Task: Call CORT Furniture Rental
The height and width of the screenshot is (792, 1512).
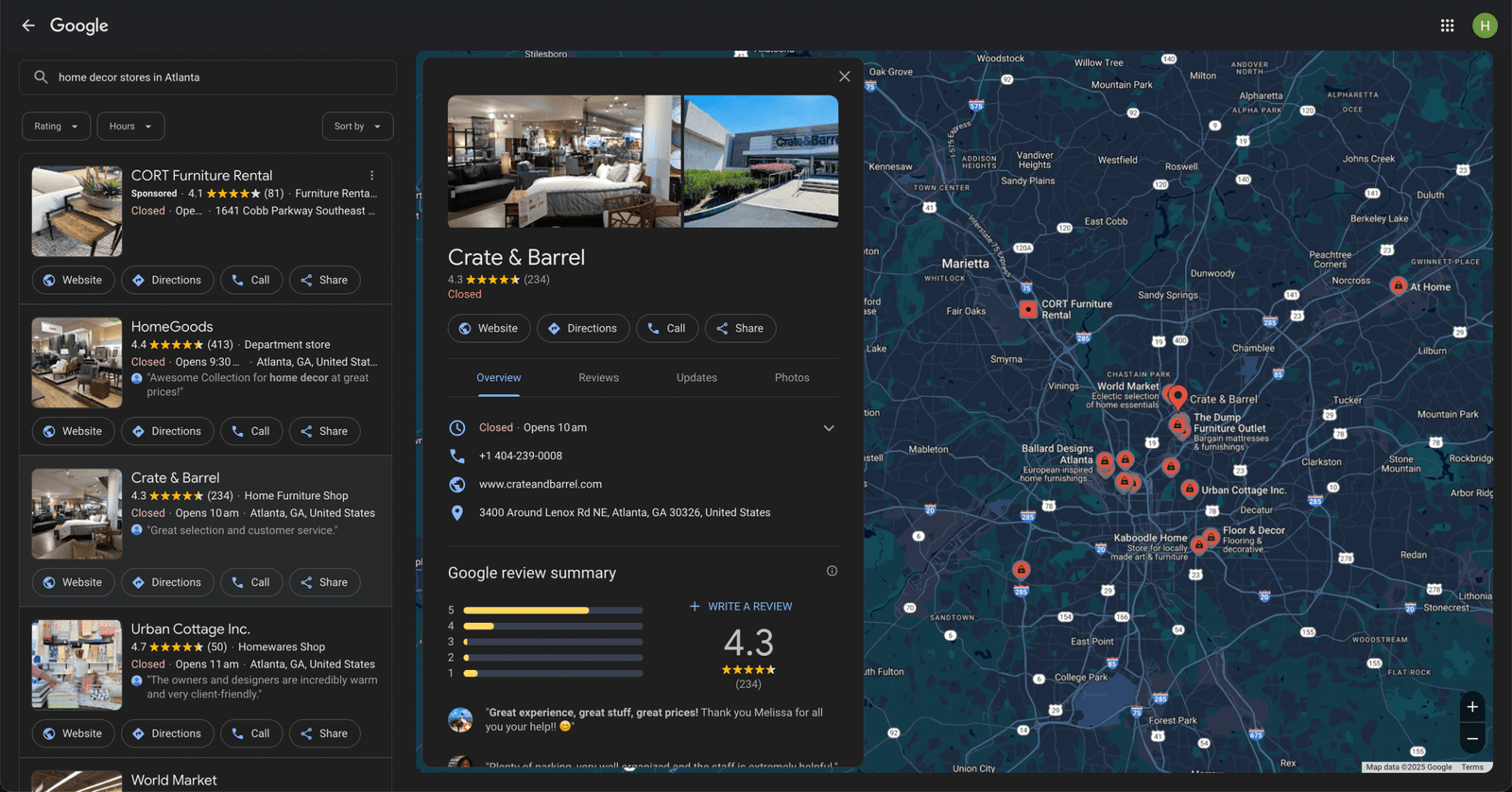Action: 251,280
